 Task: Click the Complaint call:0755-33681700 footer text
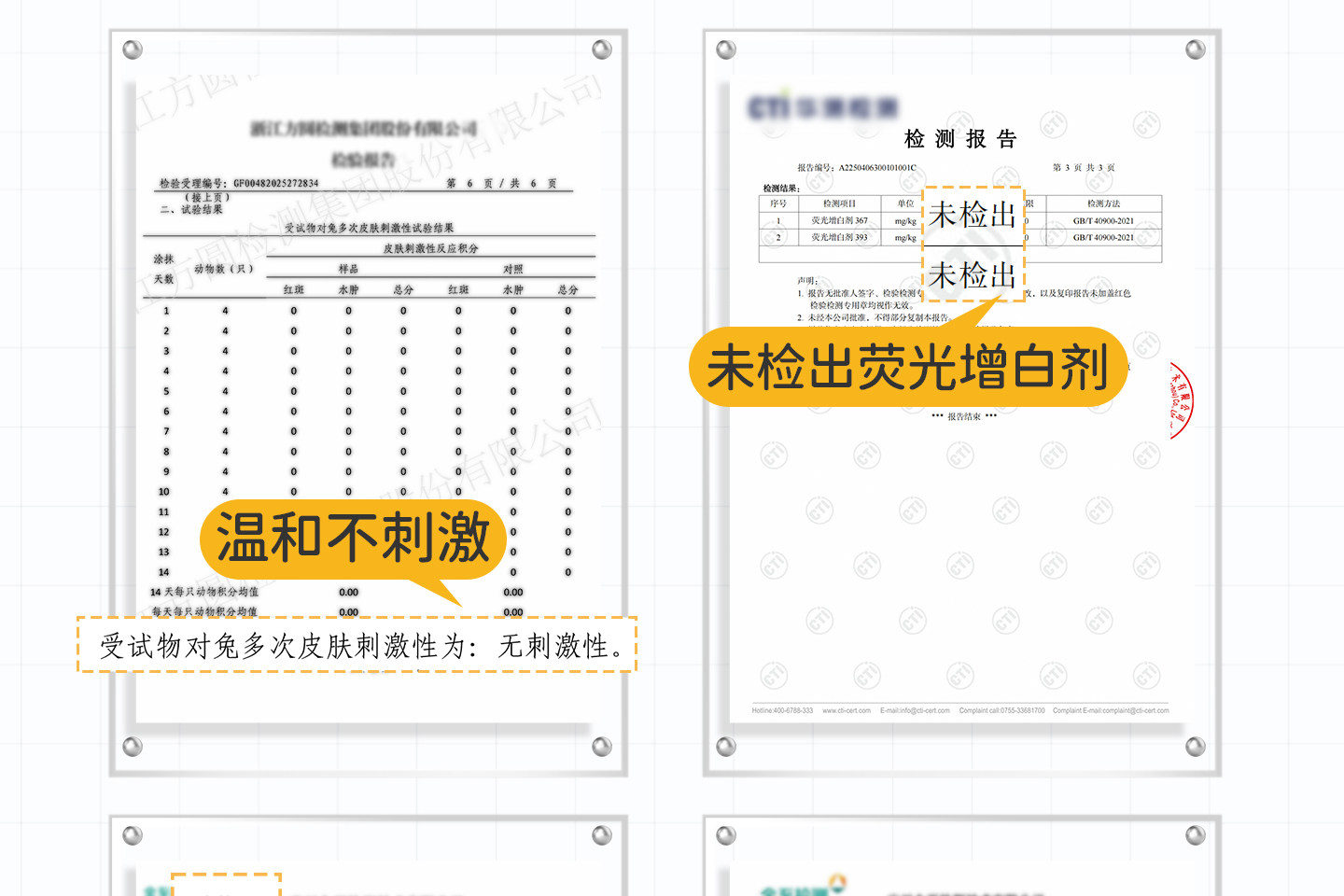coord(1001,710)
